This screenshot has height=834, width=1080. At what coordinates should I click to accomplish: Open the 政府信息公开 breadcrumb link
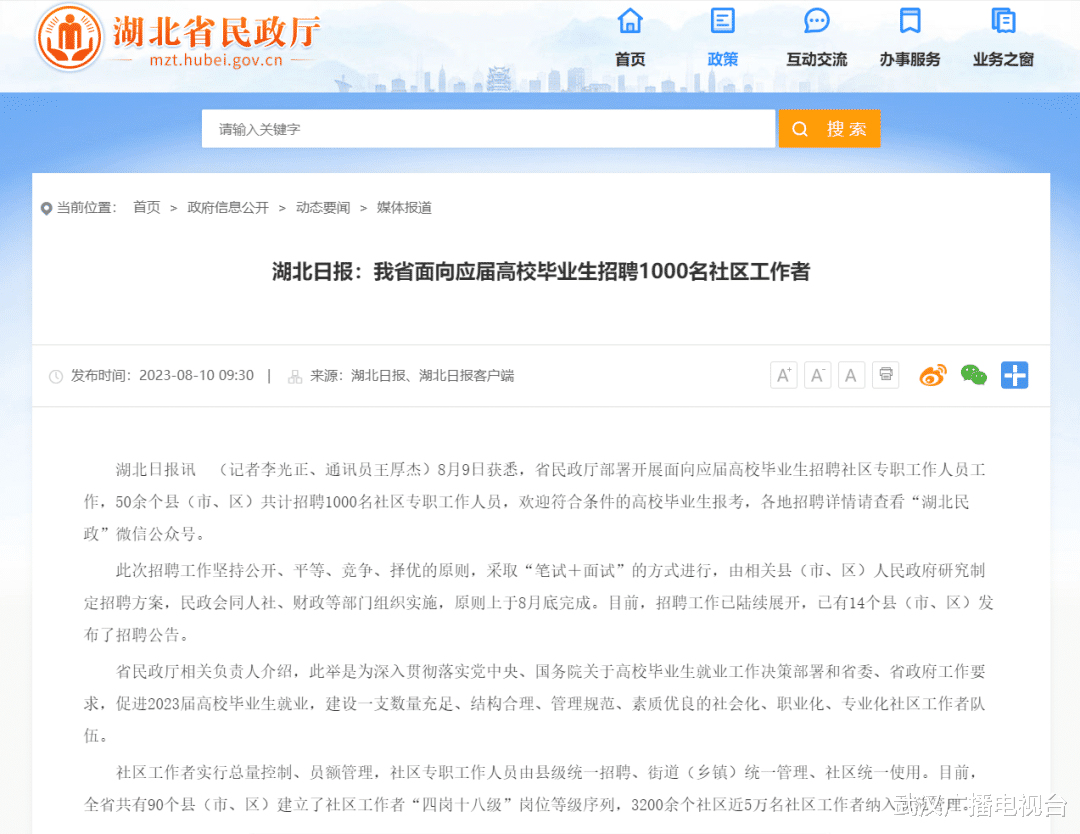click(x=228, y=207)
